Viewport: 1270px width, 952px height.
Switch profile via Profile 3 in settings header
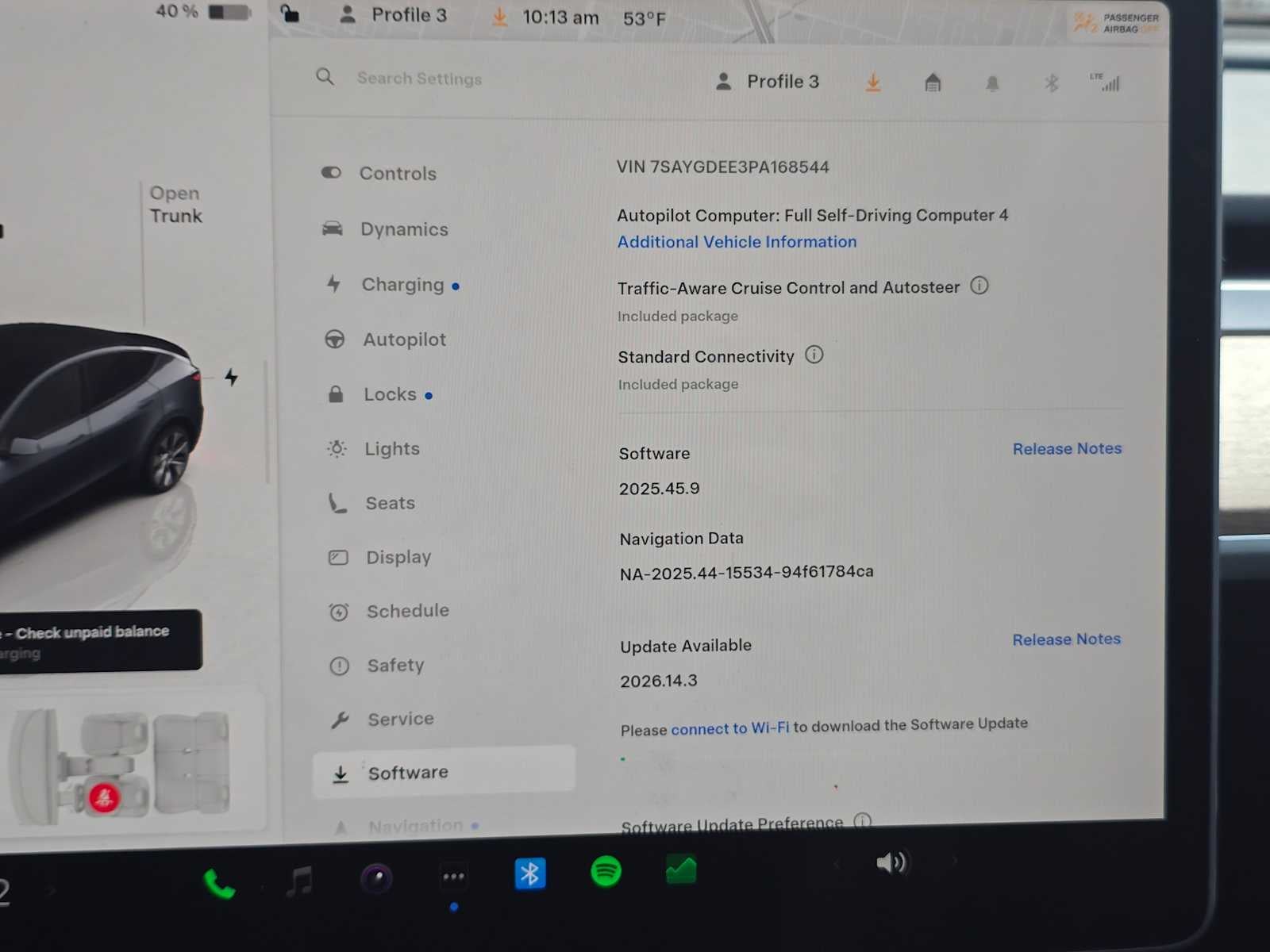(768, 82)
